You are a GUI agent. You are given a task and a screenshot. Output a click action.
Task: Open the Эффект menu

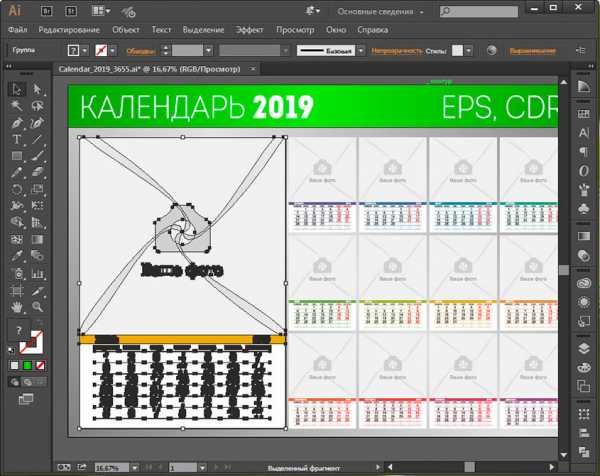(x=249, y=30)
